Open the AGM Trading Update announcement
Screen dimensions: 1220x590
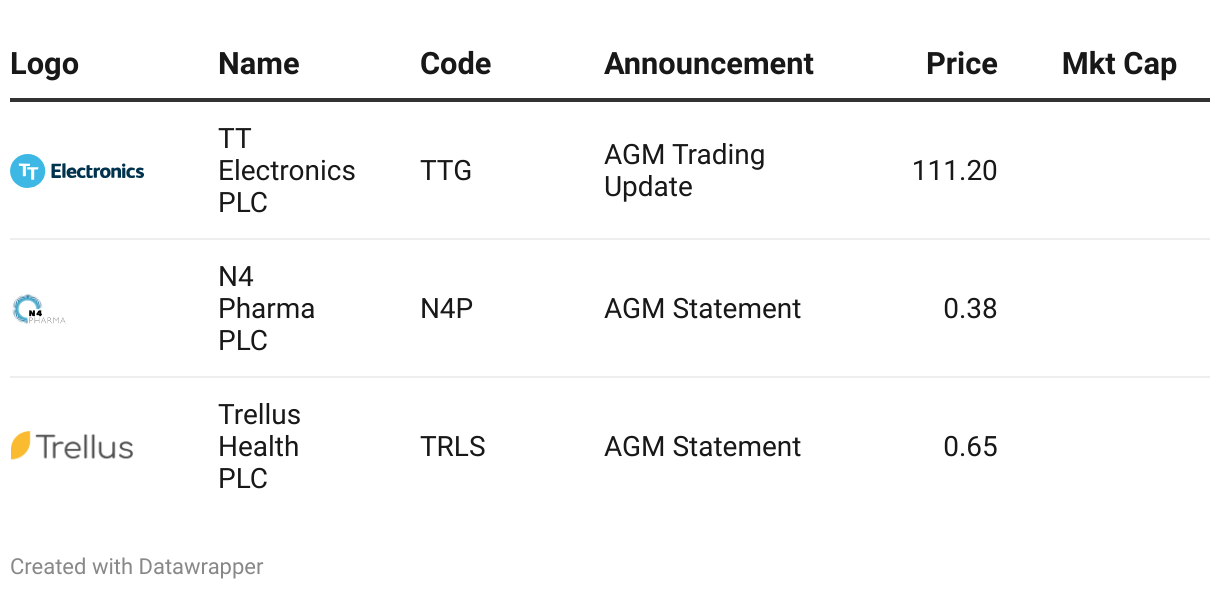[x=684, y=171]
